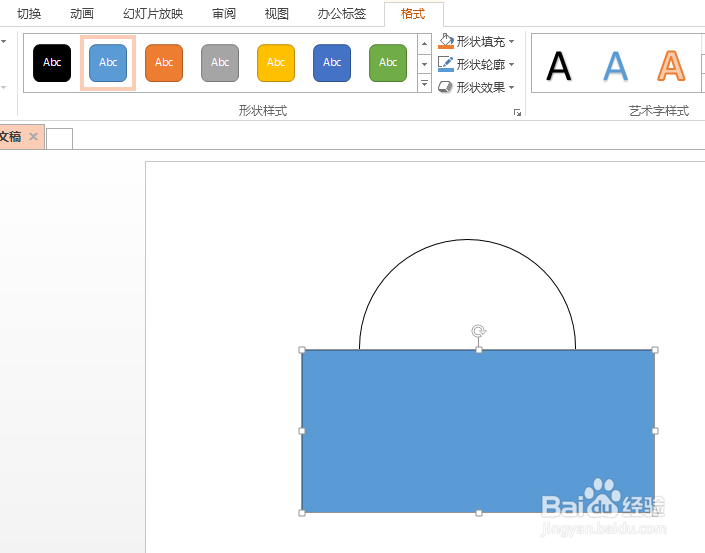Click the 艺术字样式 group label
705x553 pixels.
point(659,111)
